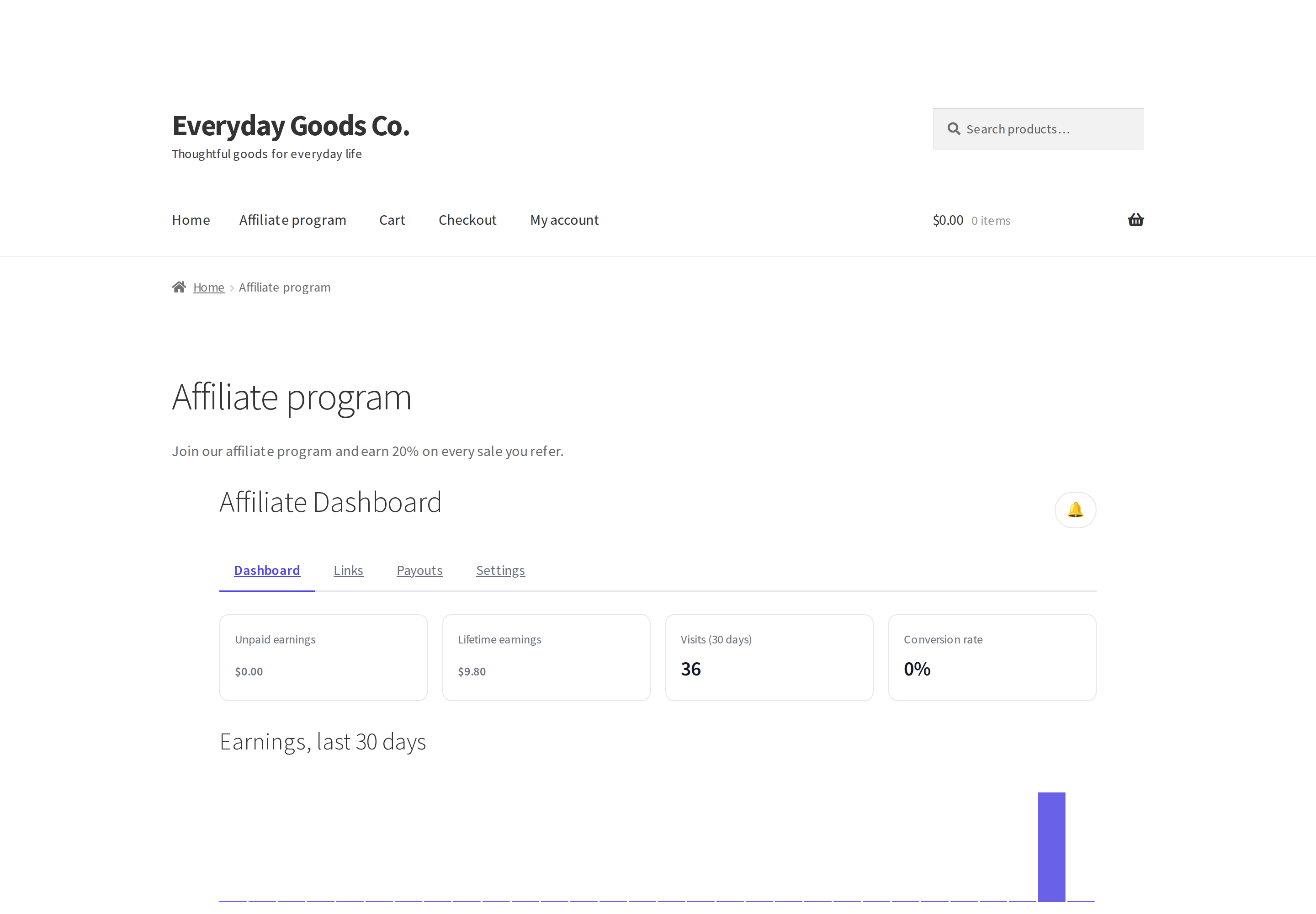This screenshot has width=1316, height=914.
Task: Click the search magnifier icon
Action: (x=954, y=129)
